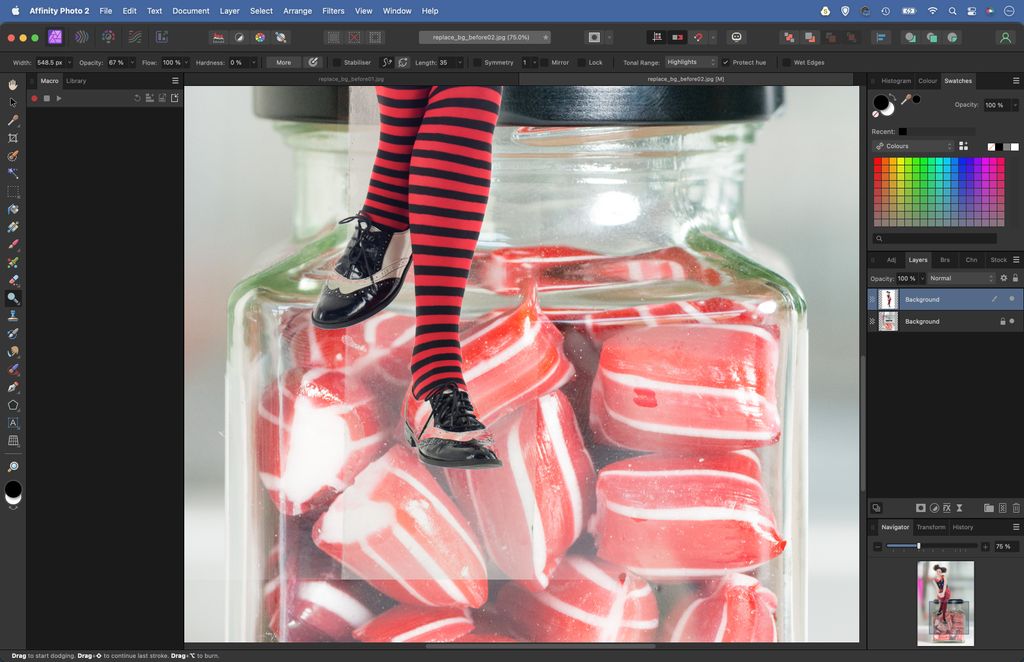Delete layer with trash icon
This screenshot has height=662, width=1024.
(1016, 508)
